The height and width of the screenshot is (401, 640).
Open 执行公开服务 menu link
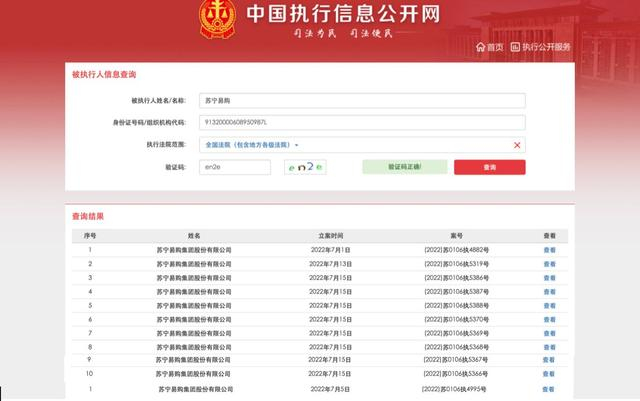tap(546, 47)
